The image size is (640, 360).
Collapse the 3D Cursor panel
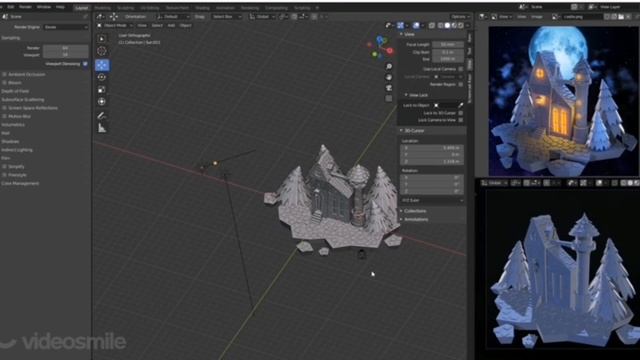click(x=413, y=131)
